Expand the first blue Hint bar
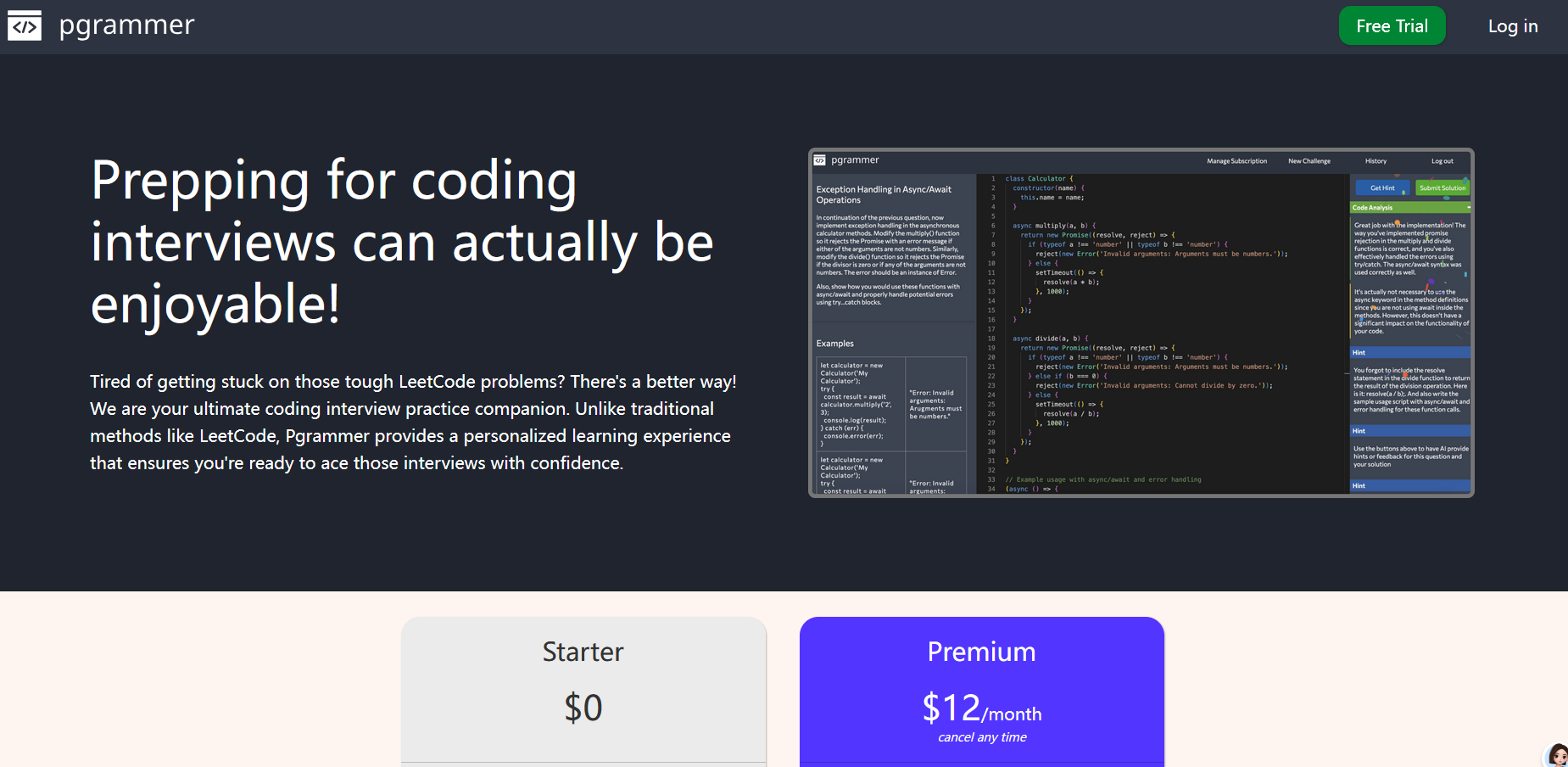 pos(1409,352)
